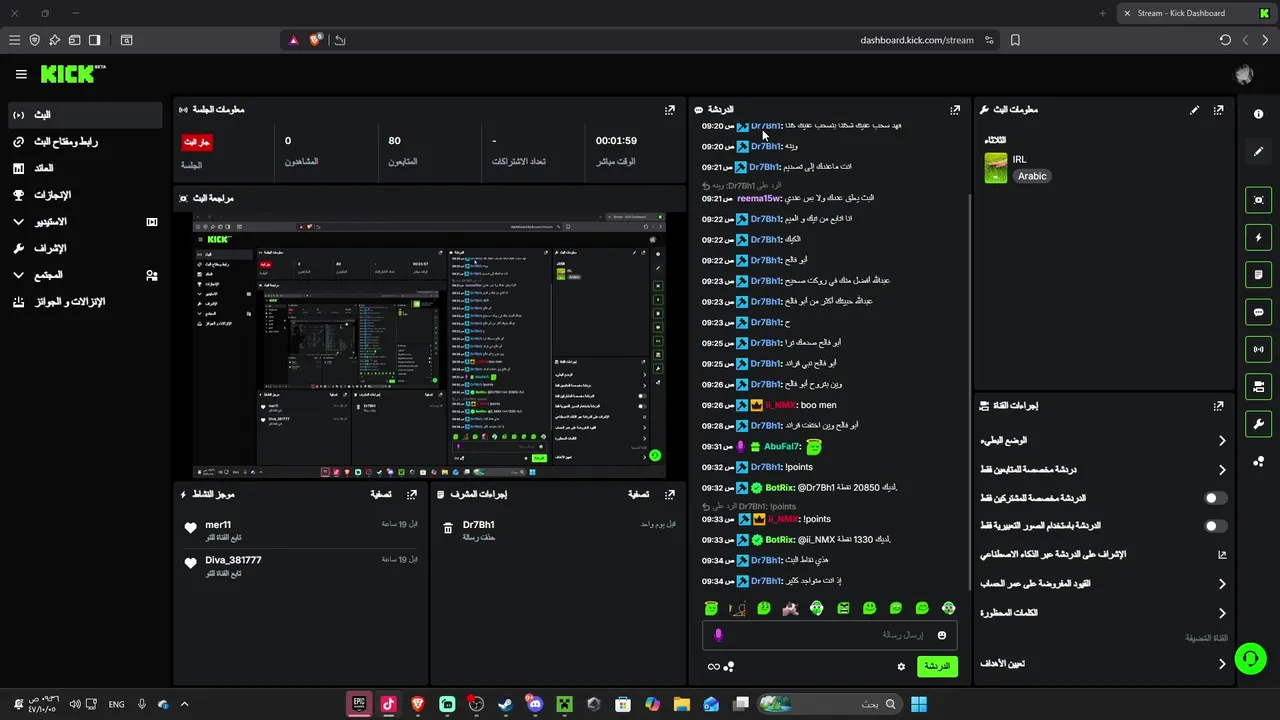The height and width of the screenshot is (720, 1280).
Task: Open the Achievements sidebar item
Action: (x=85, y=195)
